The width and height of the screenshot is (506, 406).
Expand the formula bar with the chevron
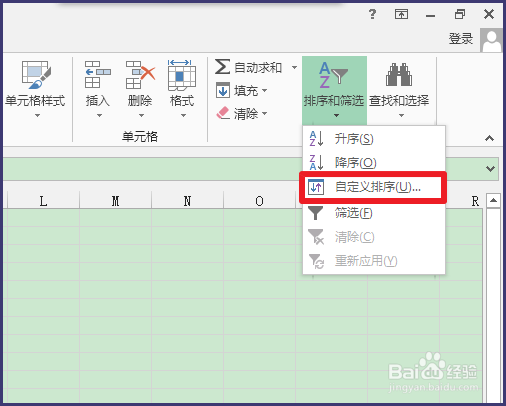(x=490, y=169)
